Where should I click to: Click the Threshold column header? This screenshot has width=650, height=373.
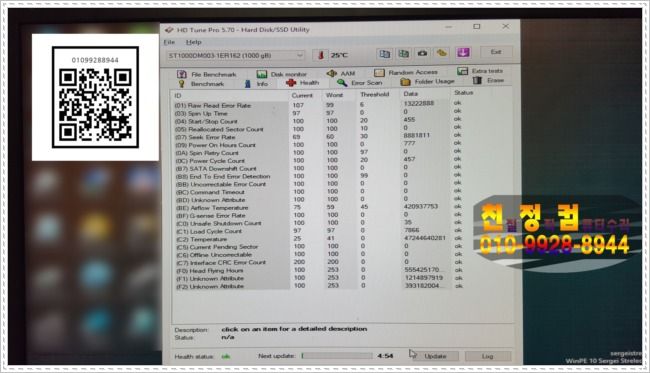pyautogui.click(x=375, y=94)
